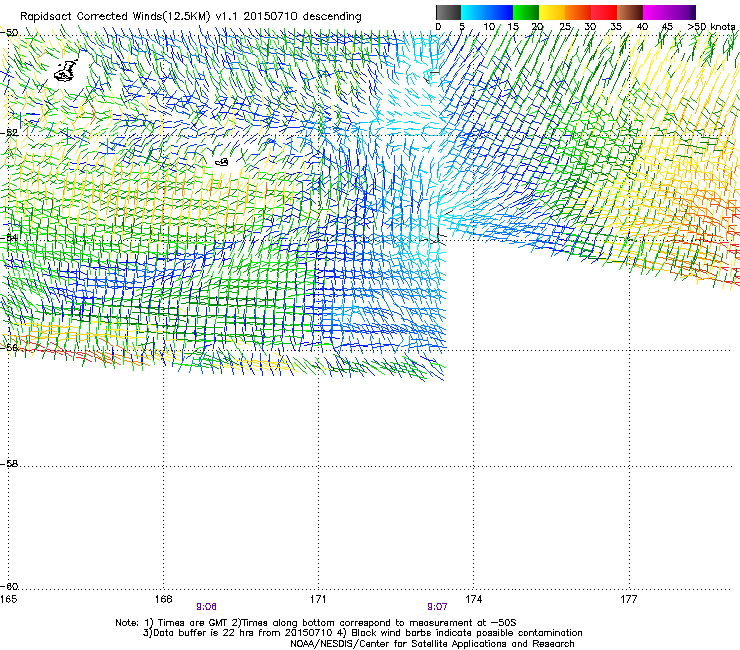Click the yellow 20-25 knots legend segment
The height and width of the screenshot is (650, 740).
[552, 12]
